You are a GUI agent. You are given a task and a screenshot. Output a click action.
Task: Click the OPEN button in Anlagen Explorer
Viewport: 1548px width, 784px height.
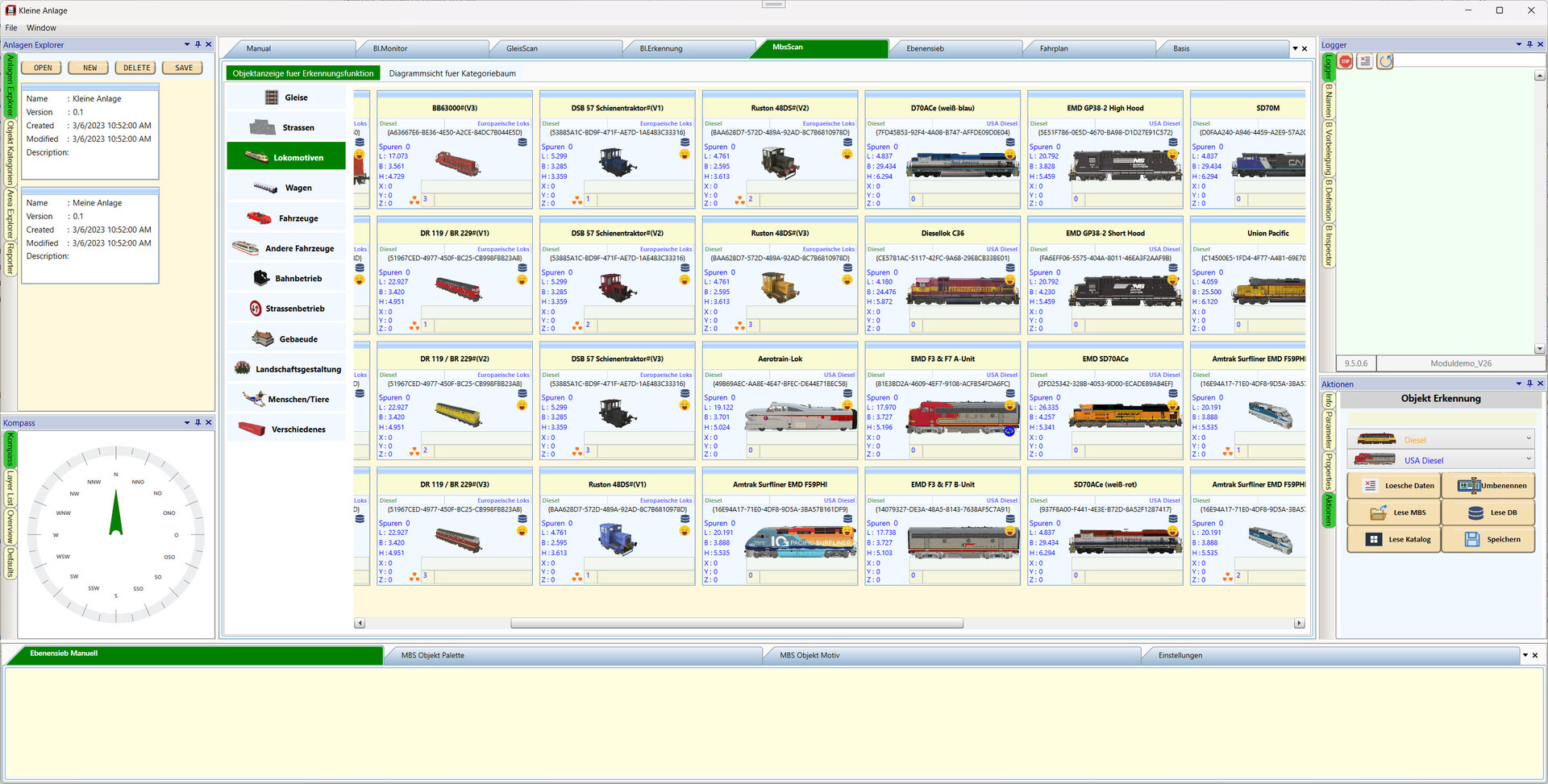pyautogui.click(x=43, y=68)
